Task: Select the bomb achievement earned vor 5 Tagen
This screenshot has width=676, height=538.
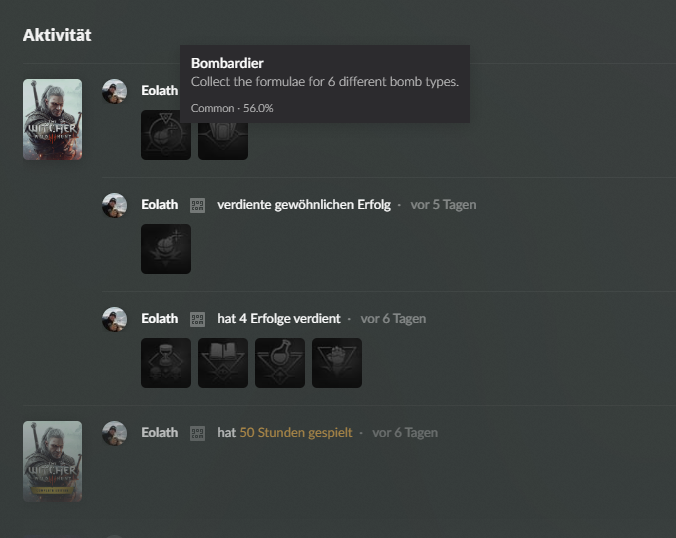Action: (166, 249)
